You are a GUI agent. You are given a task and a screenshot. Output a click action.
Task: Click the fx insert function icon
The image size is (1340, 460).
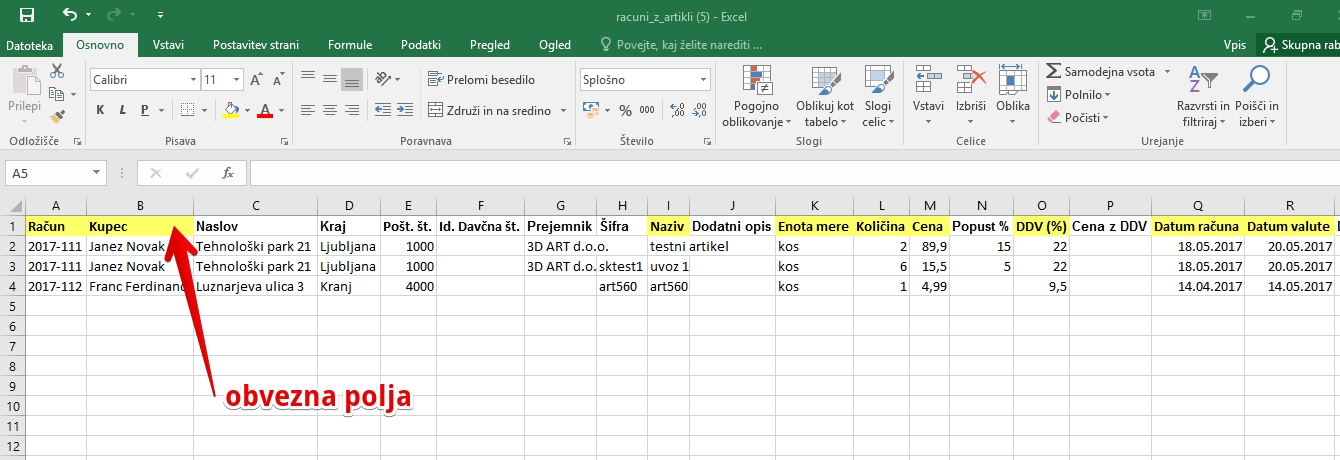[228, 173]
